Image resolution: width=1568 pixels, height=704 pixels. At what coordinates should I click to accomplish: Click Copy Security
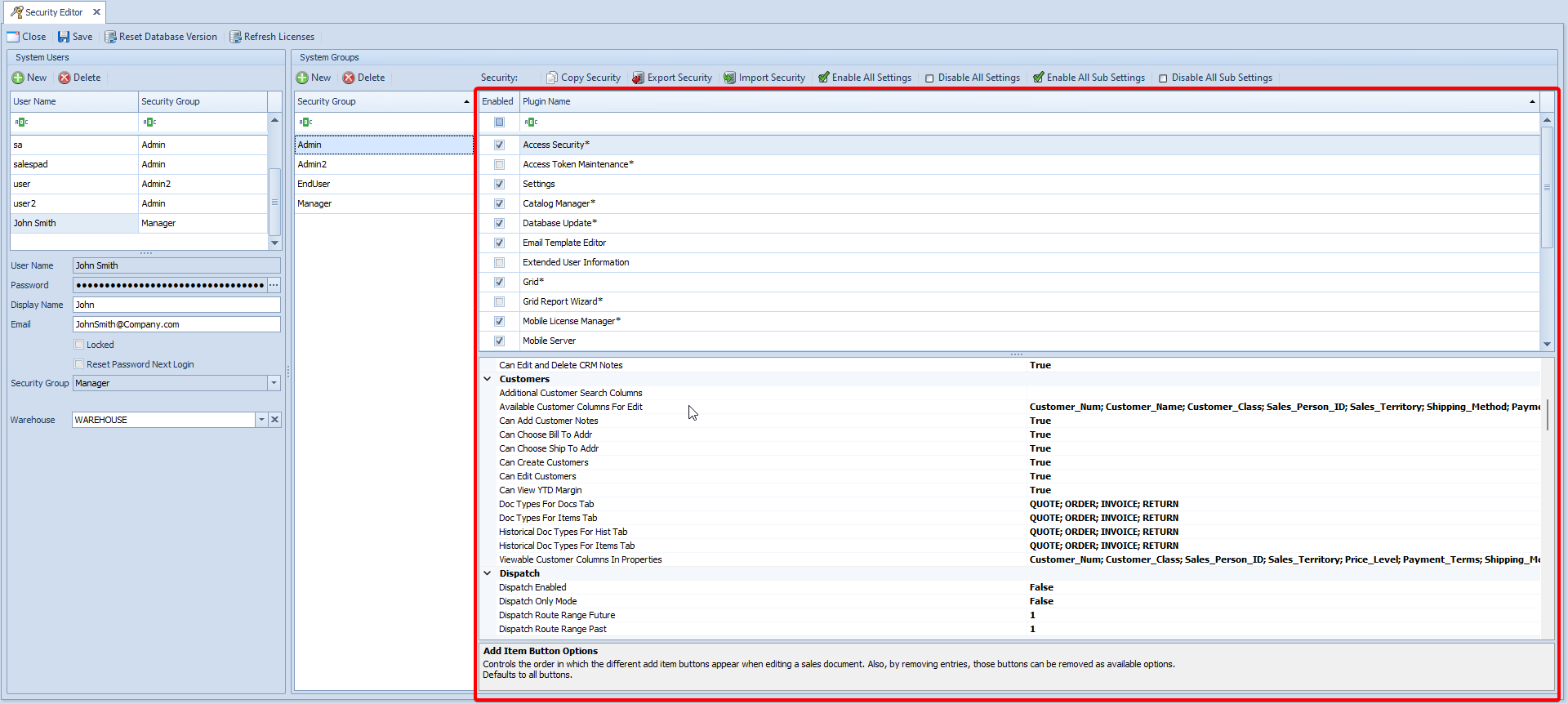point(584,78)
